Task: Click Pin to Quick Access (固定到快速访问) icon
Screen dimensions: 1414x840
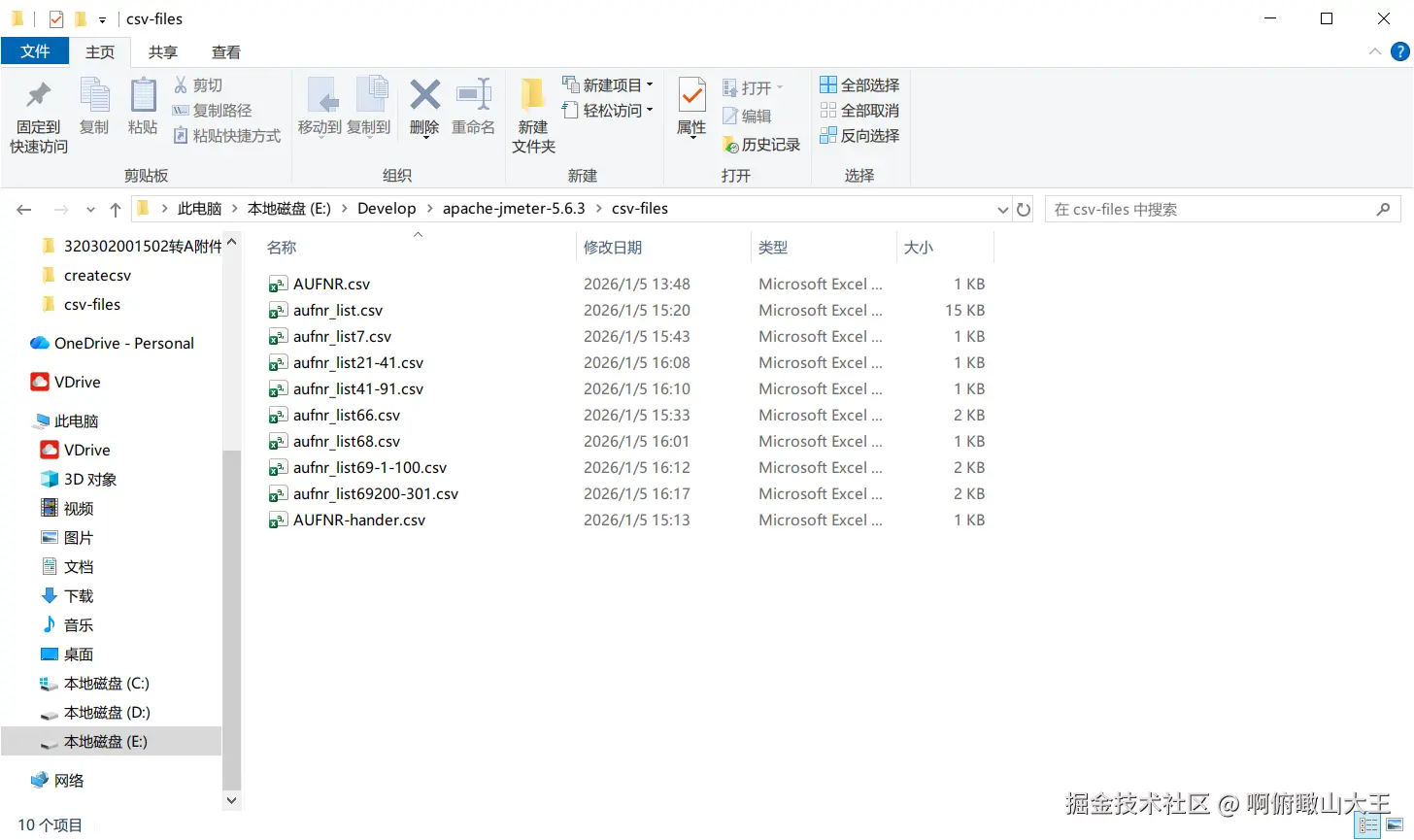Action: point(39,95)
